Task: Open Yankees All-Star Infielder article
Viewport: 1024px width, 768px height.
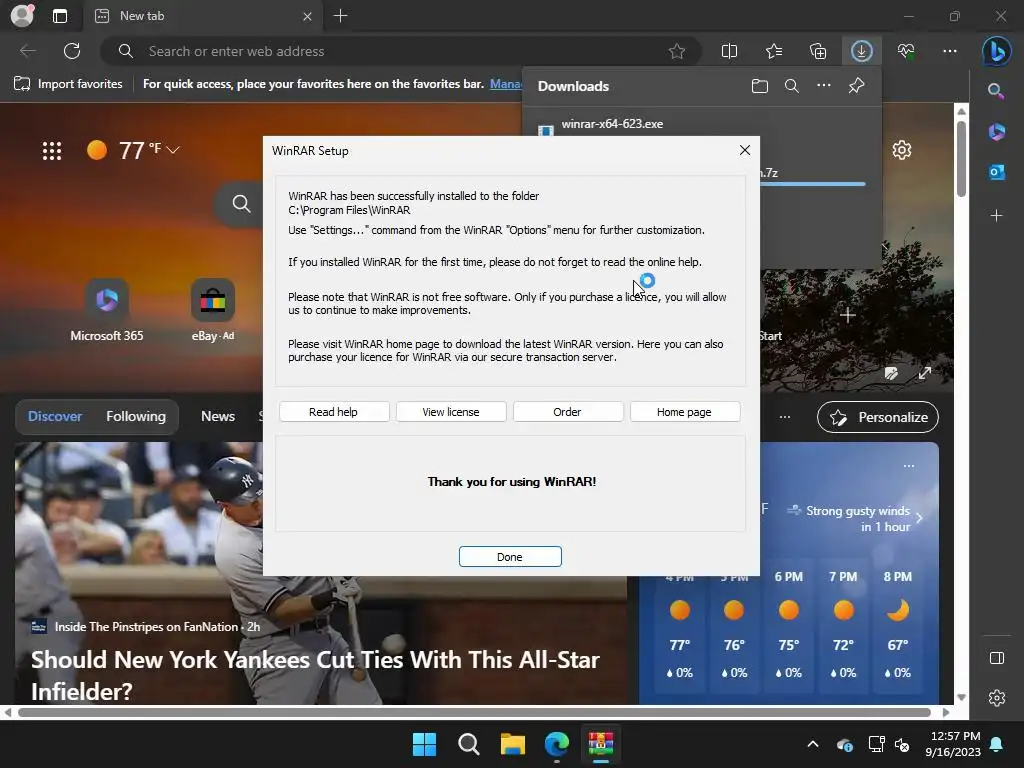Action: coord(315,675)
